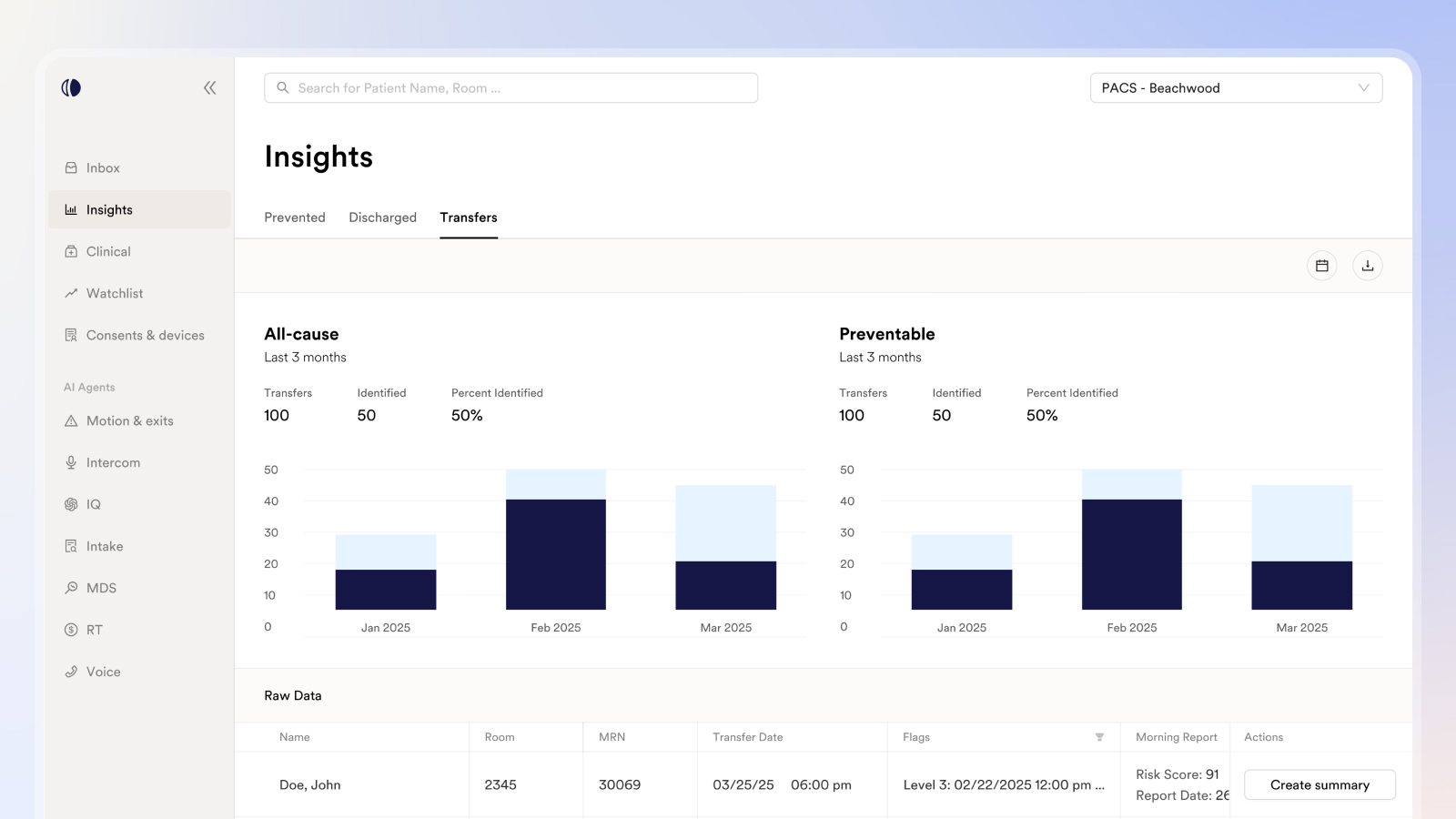Filter the Flags column
The height and width of the screenshot is (819, 1456).
(x=1099, y=737)
